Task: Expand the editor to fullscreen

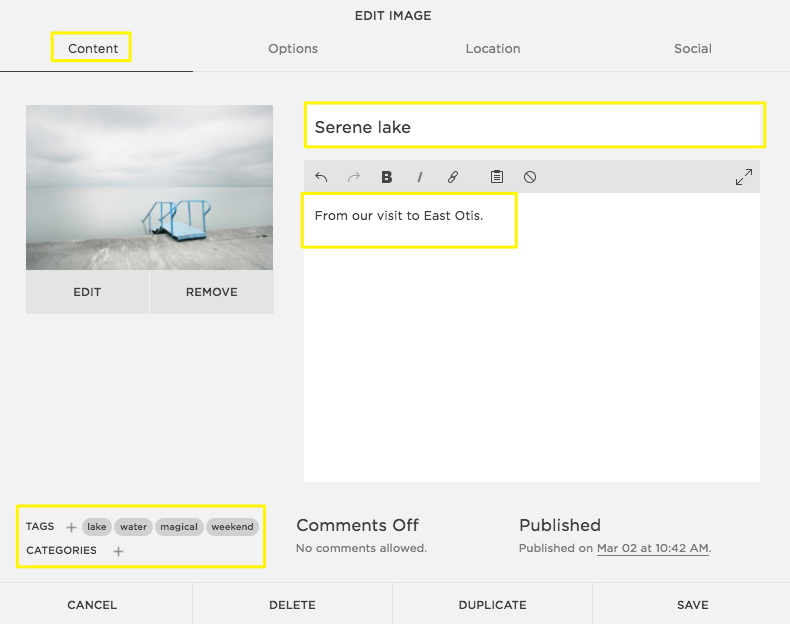Action: 743,177
